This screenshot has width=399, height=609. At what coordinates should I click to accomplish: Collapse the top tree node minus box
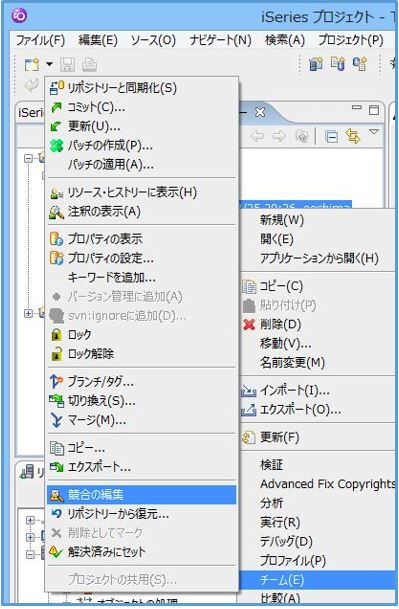tap(28, 158)
